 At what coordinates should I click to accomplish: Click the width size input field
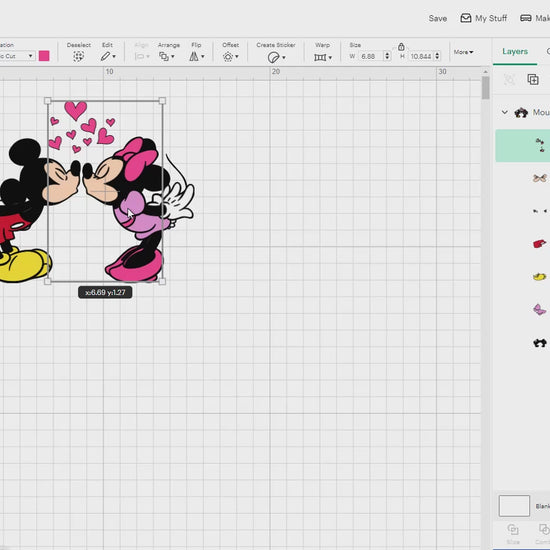371,56
